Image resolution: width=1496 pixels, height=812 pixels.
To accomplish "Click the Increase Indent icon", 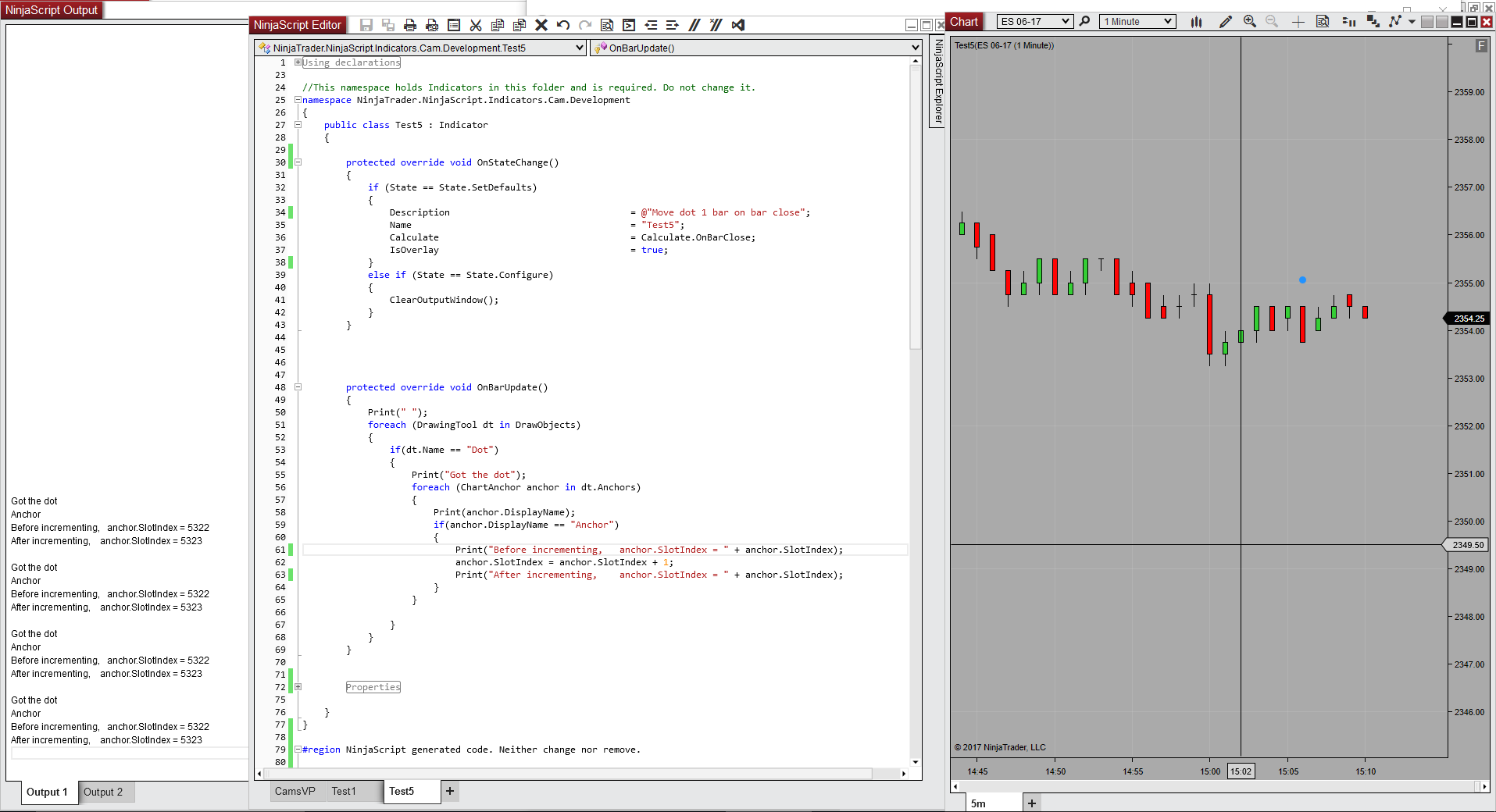I will pyautogui.click(x=673, y=25).
